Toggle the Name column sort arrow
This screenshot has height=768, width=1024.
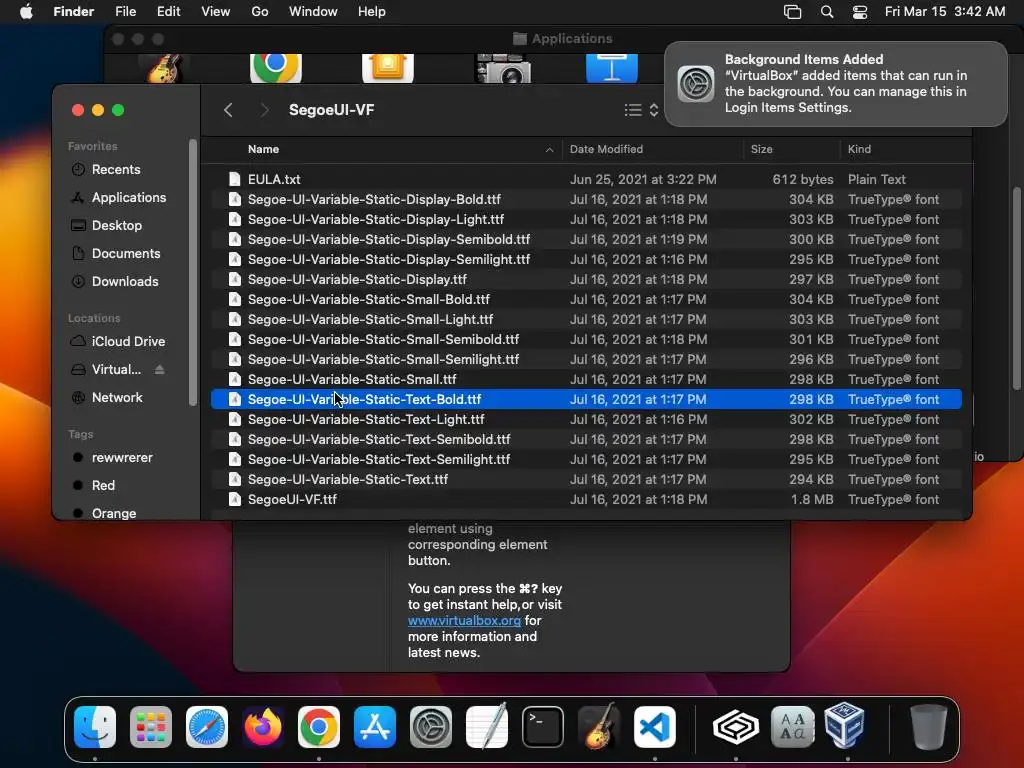click(x=549, y=150)
